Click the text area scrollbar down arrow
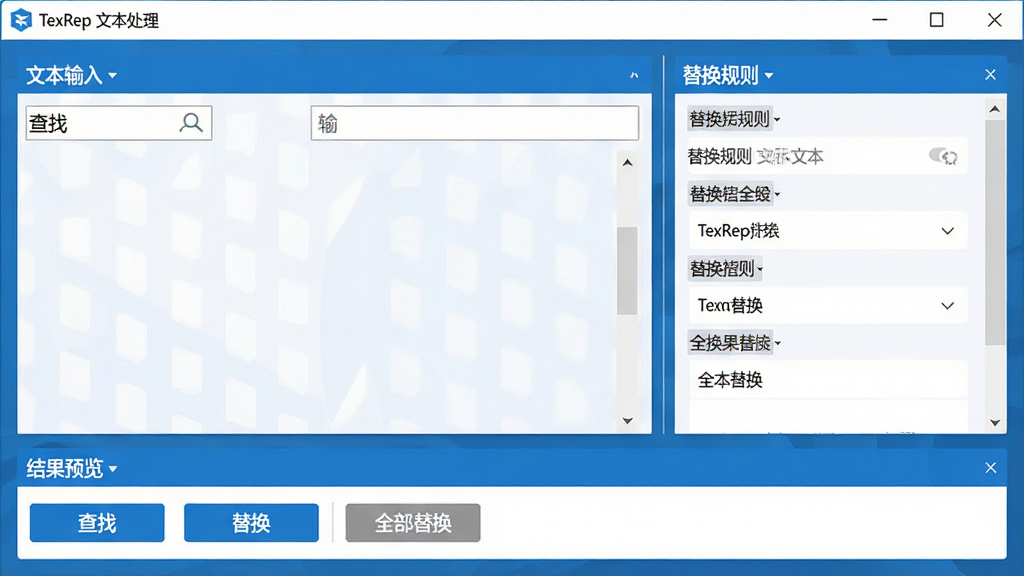 pos(627,421)
